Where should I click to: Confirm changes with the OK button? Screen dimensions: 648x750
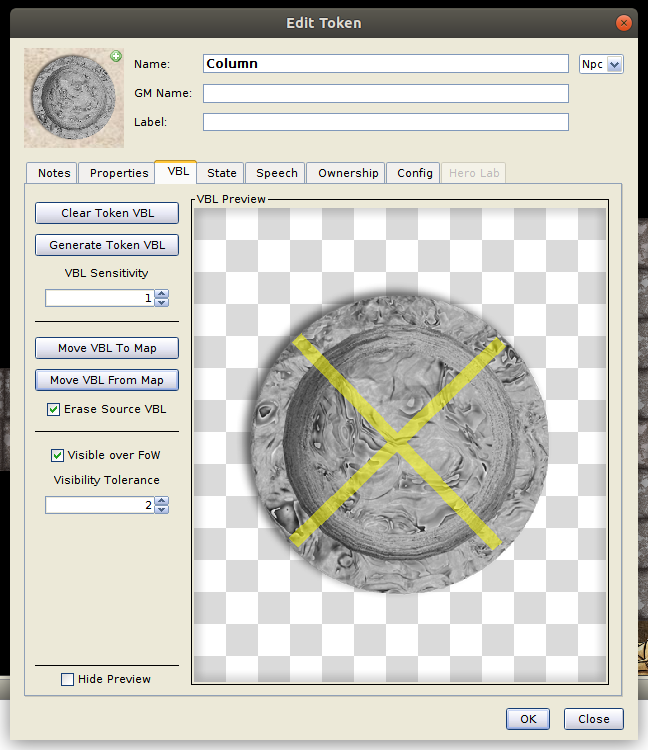pyautogui.click(x=528, y=719)
